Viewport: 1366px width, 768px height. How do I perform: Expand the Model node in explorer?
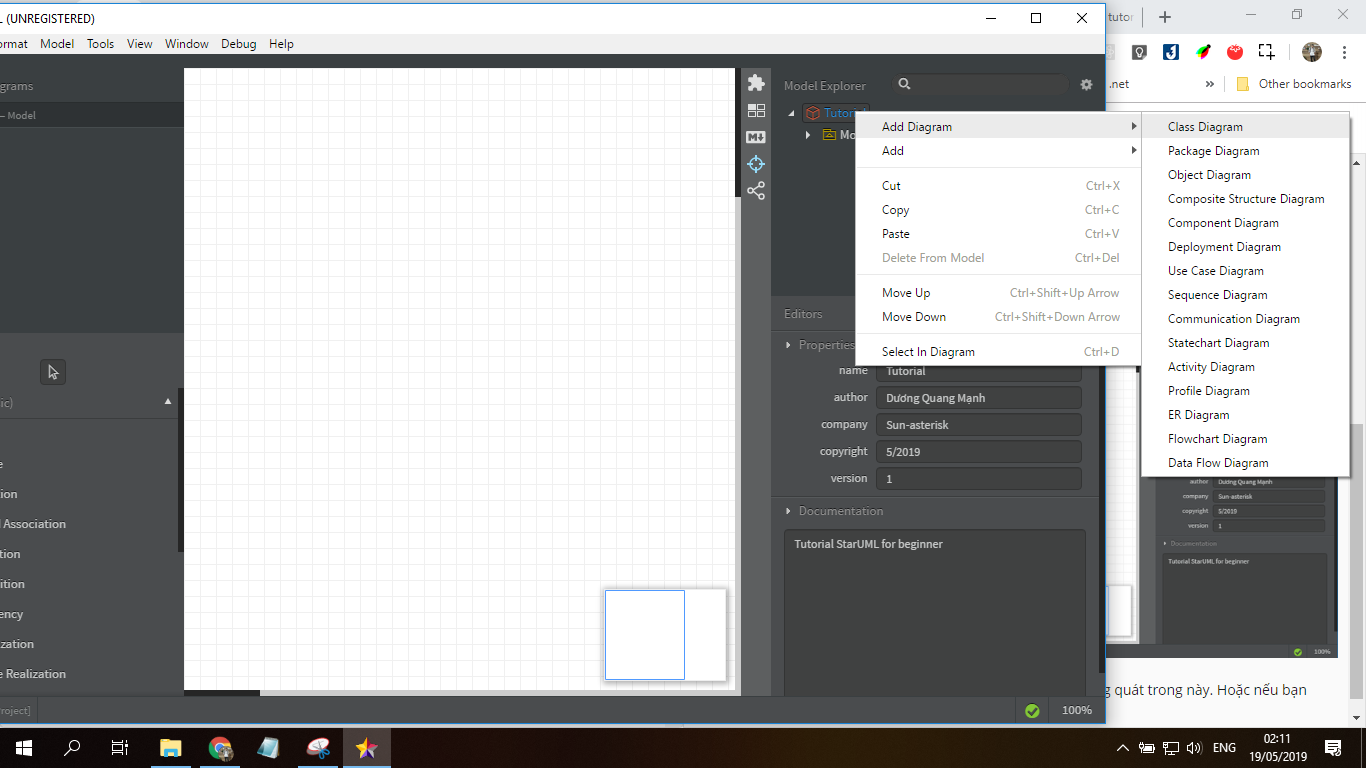pyautogui.click(x=808, y=135)
